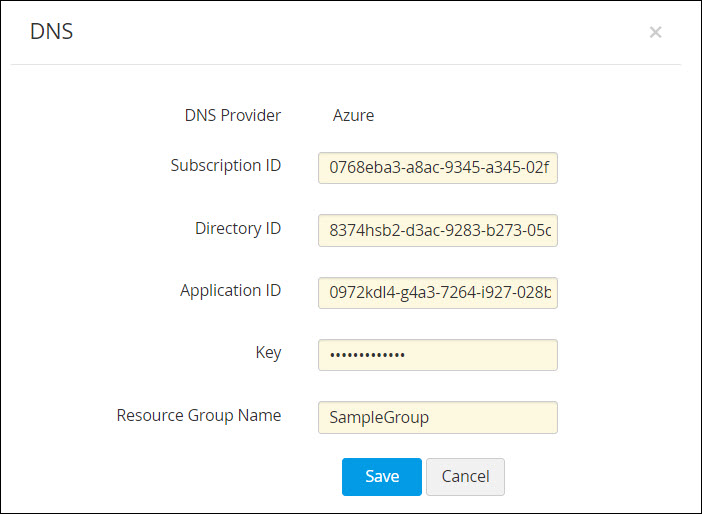The width and height of the screenshot is (702, 514).
Task: Click the DNS Provider label
Action: [233, 115]
